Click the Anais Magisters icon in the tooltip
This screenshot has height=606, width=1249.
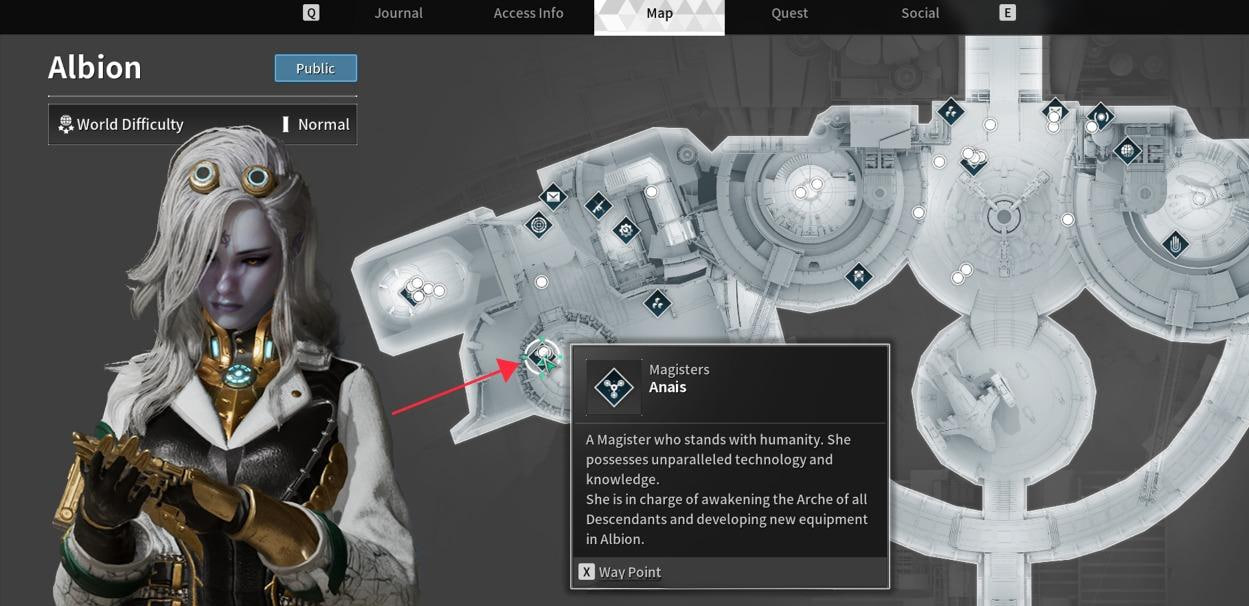tap(613, 386)
